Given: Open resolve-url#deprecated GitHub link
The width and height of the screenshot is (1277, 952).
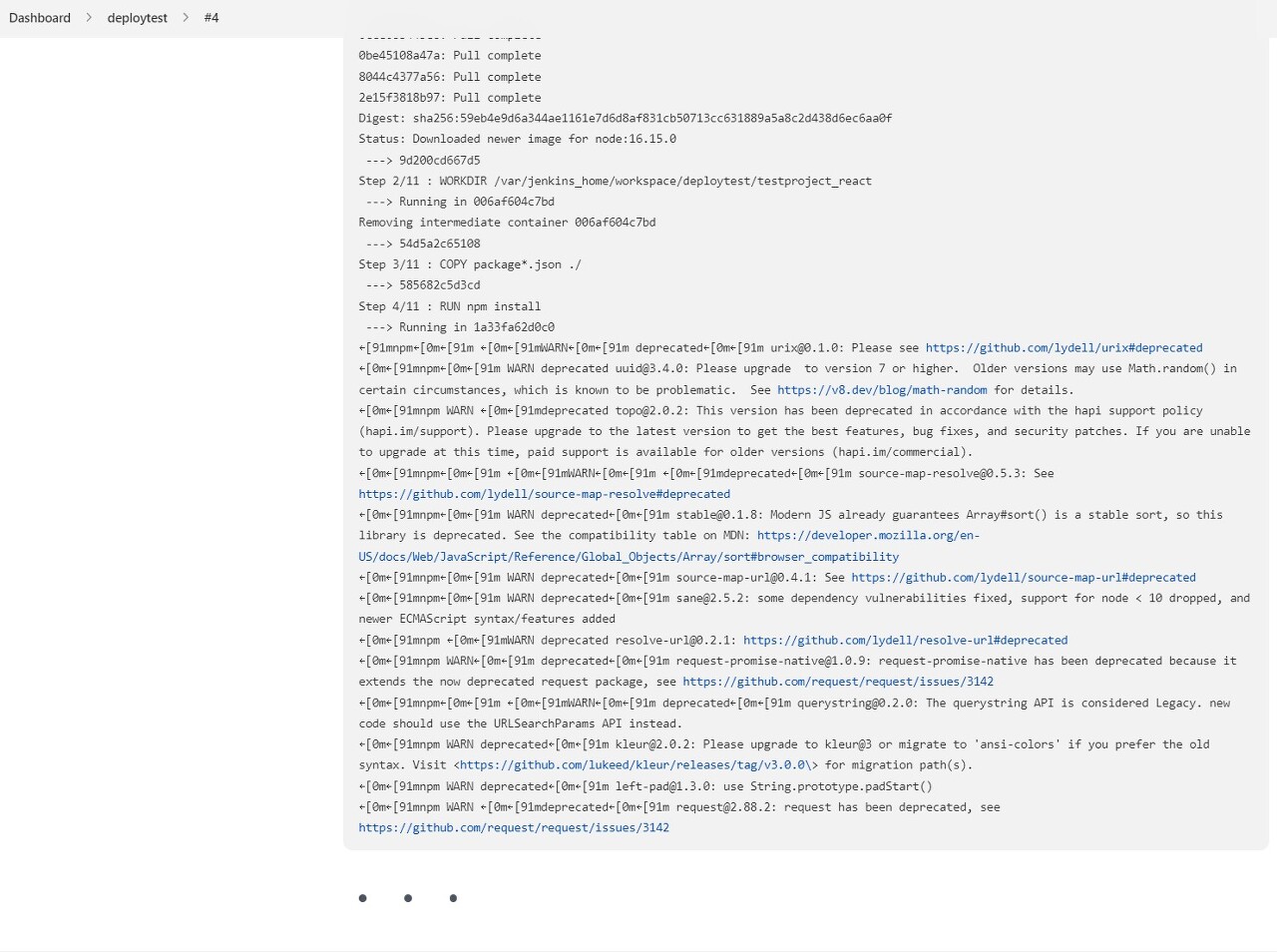Looking at the screenshot, I should click(905, 641).
